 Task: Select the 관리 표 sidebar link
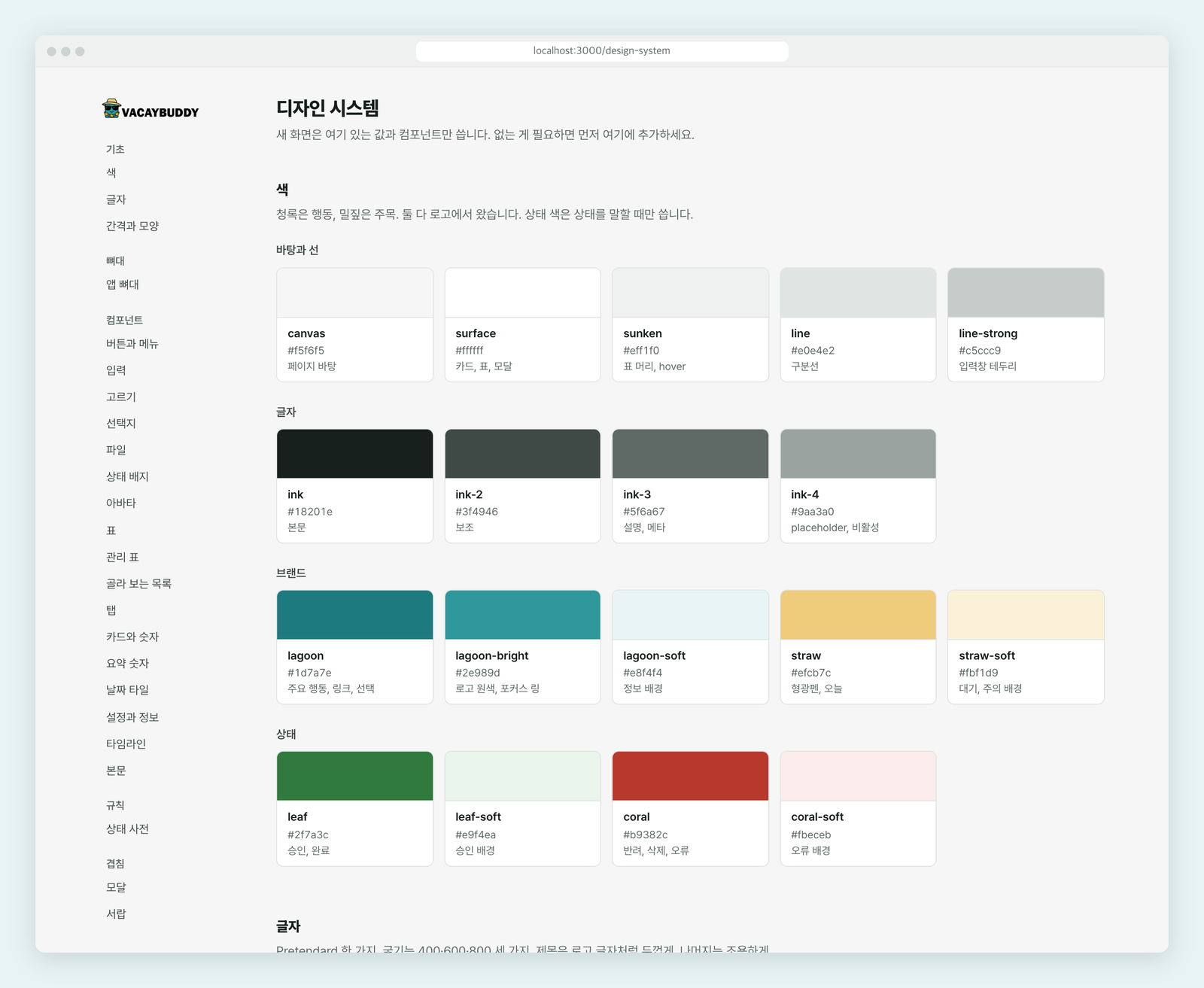pos(123,557)
